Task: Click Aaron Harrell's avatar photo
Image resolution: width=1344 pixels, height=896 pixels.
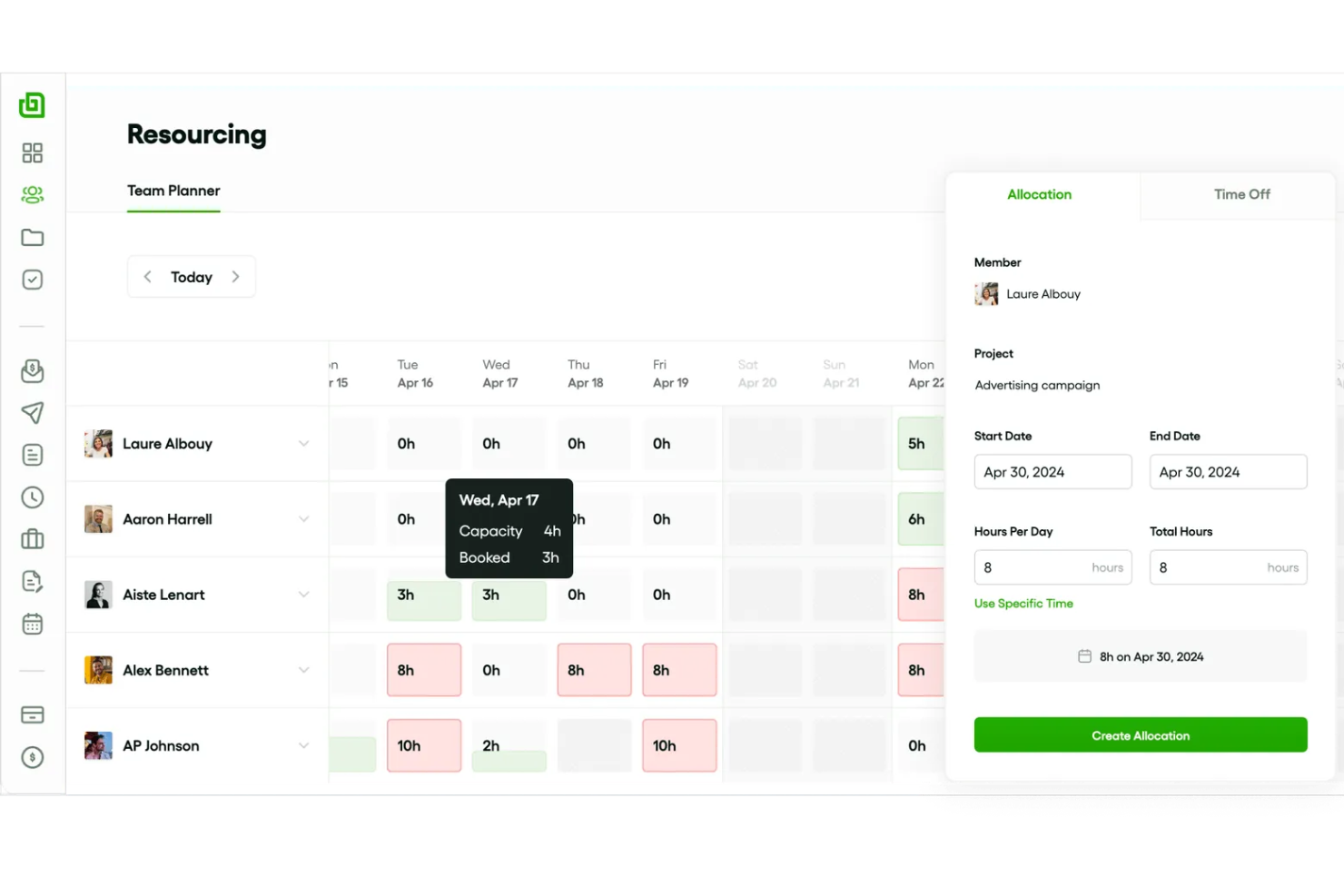Action: point(98,519)
